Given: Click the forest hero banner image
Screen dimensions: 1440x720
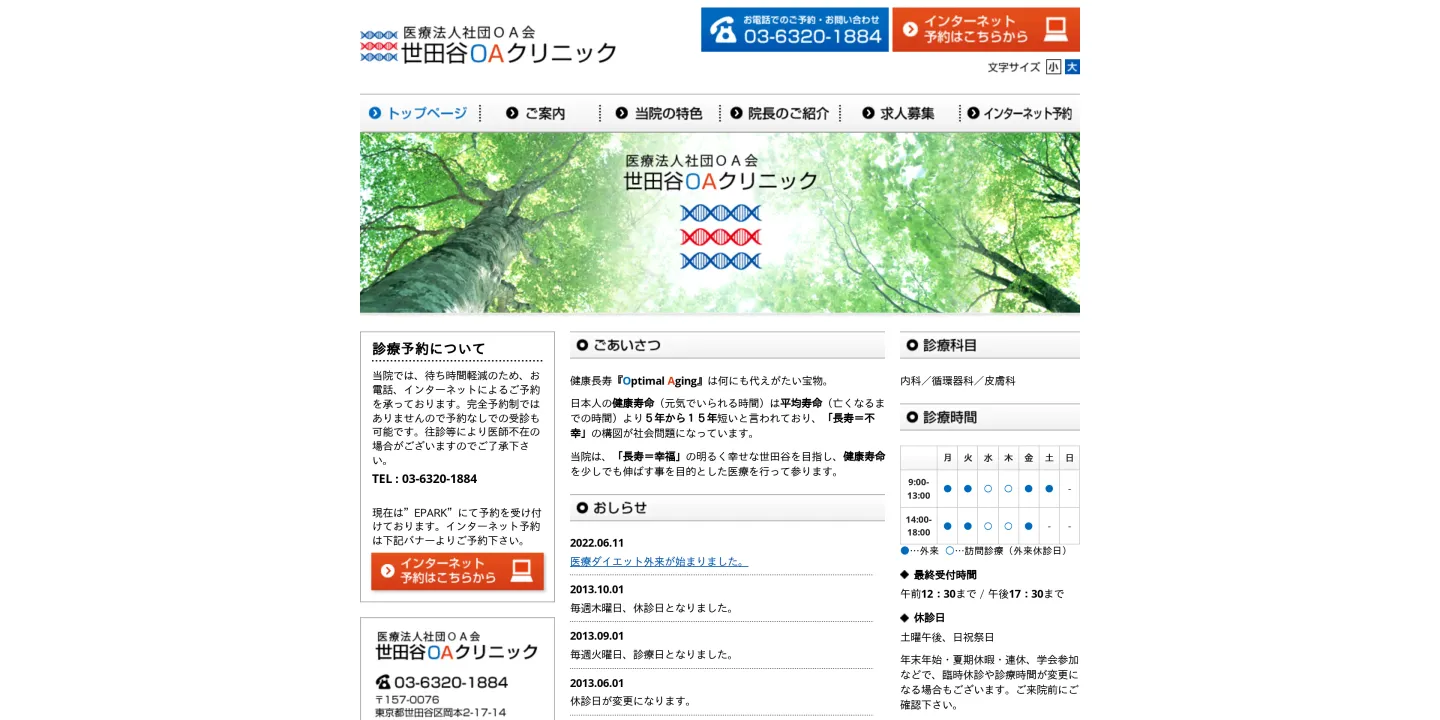Looking at the screenshot, I should click(720, 223).
